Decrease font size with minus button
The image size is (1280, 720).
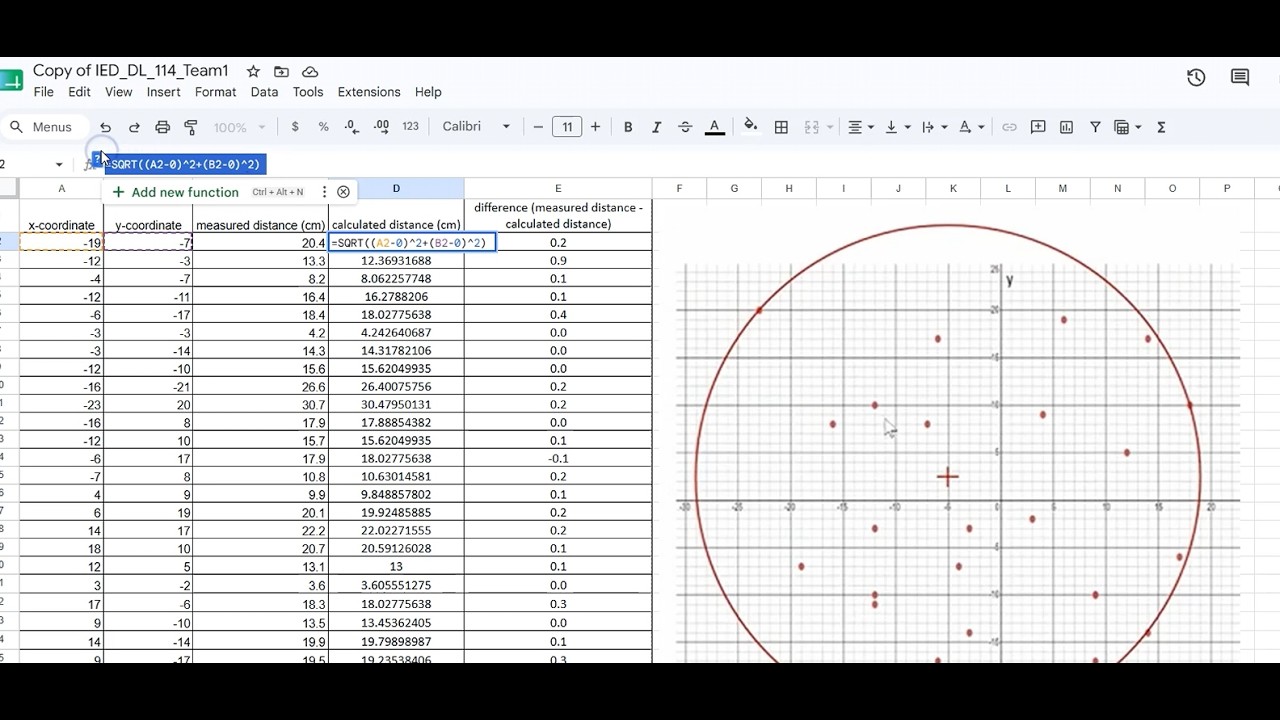(538, 127)
